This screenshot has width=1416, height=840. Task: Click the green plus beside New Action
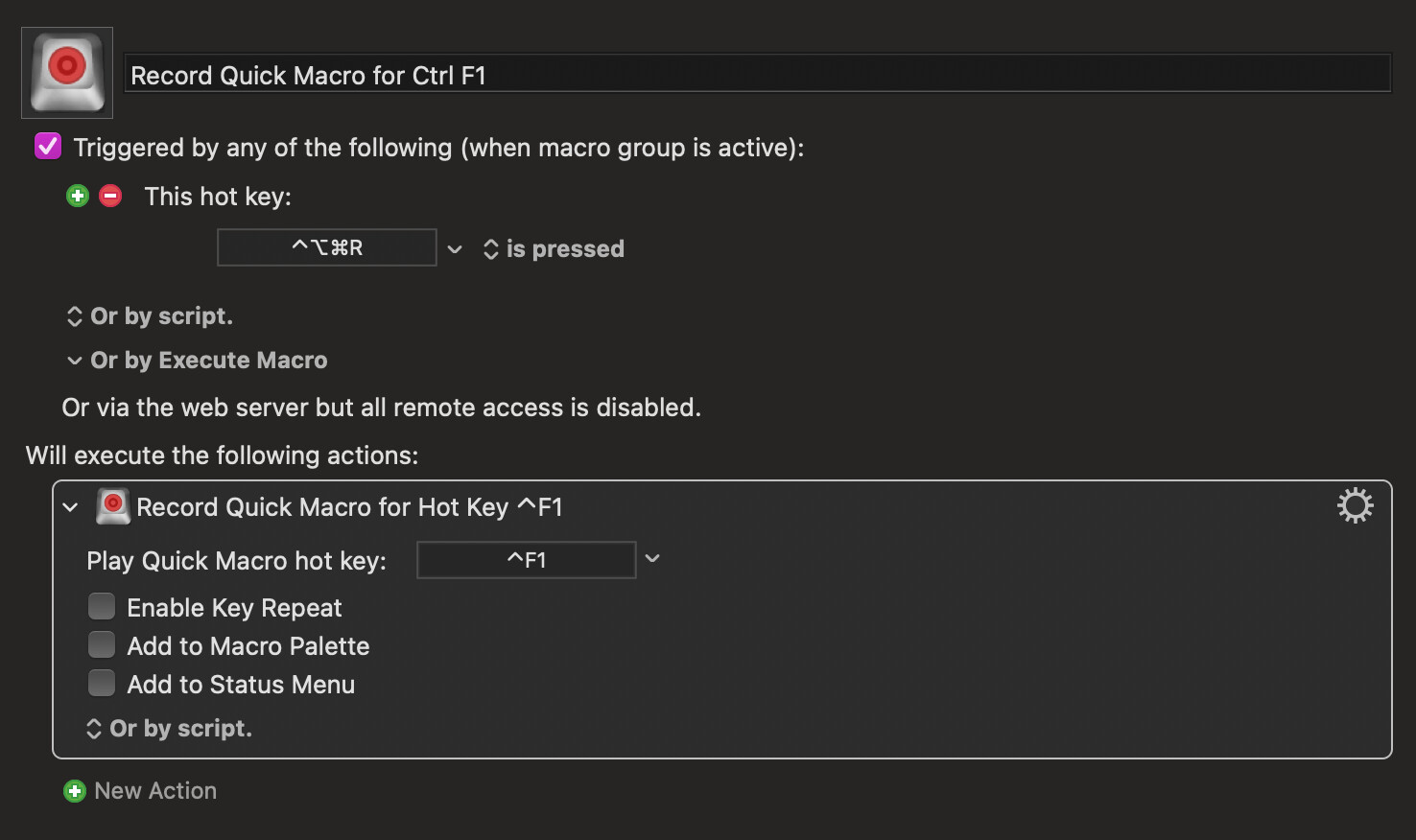pyautogui.click(x=75, y=791)
